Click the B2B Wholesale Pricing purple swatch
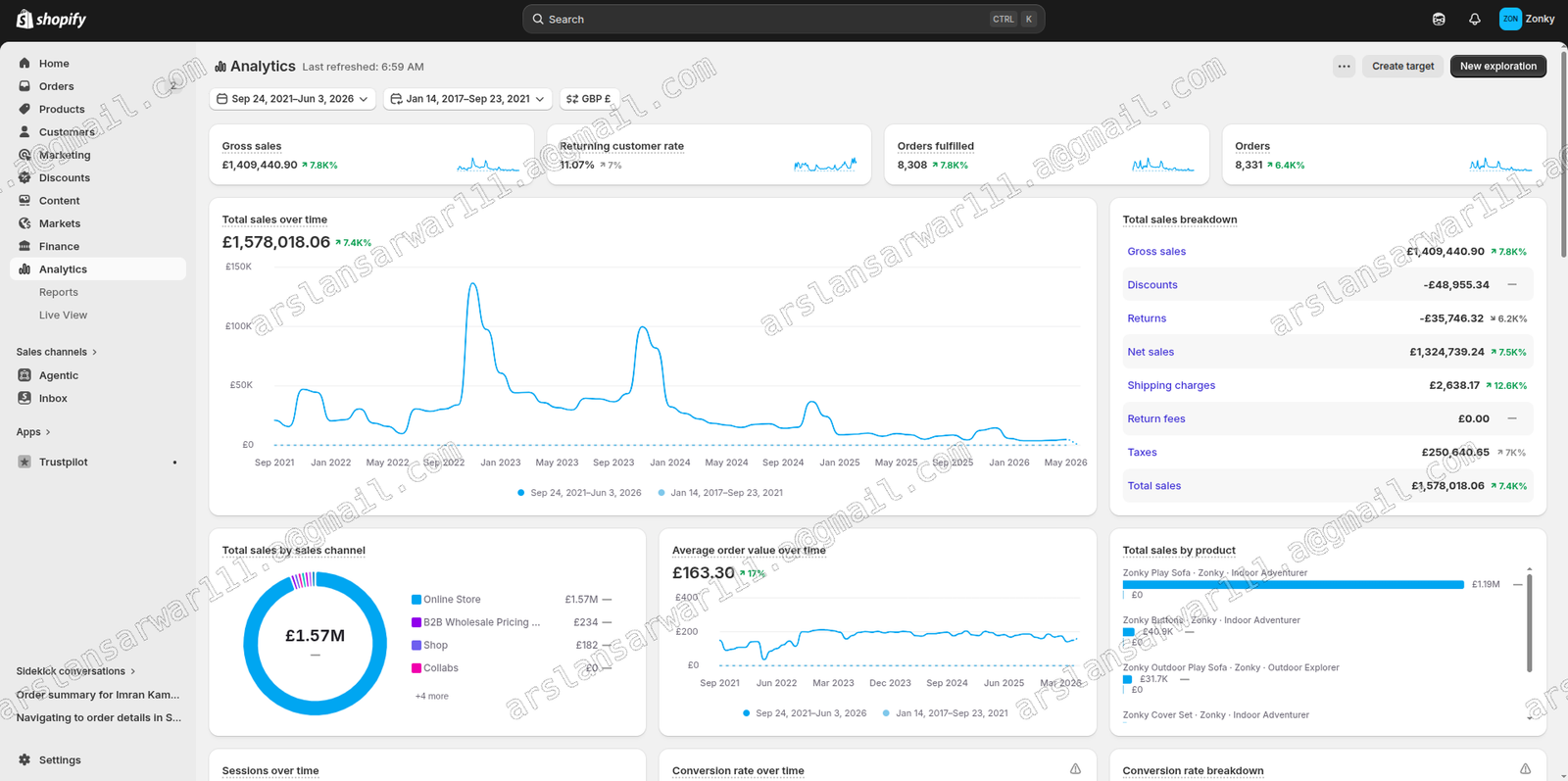Image resolution: width=1568 pixels, height=781 pixels. point(416,622)
